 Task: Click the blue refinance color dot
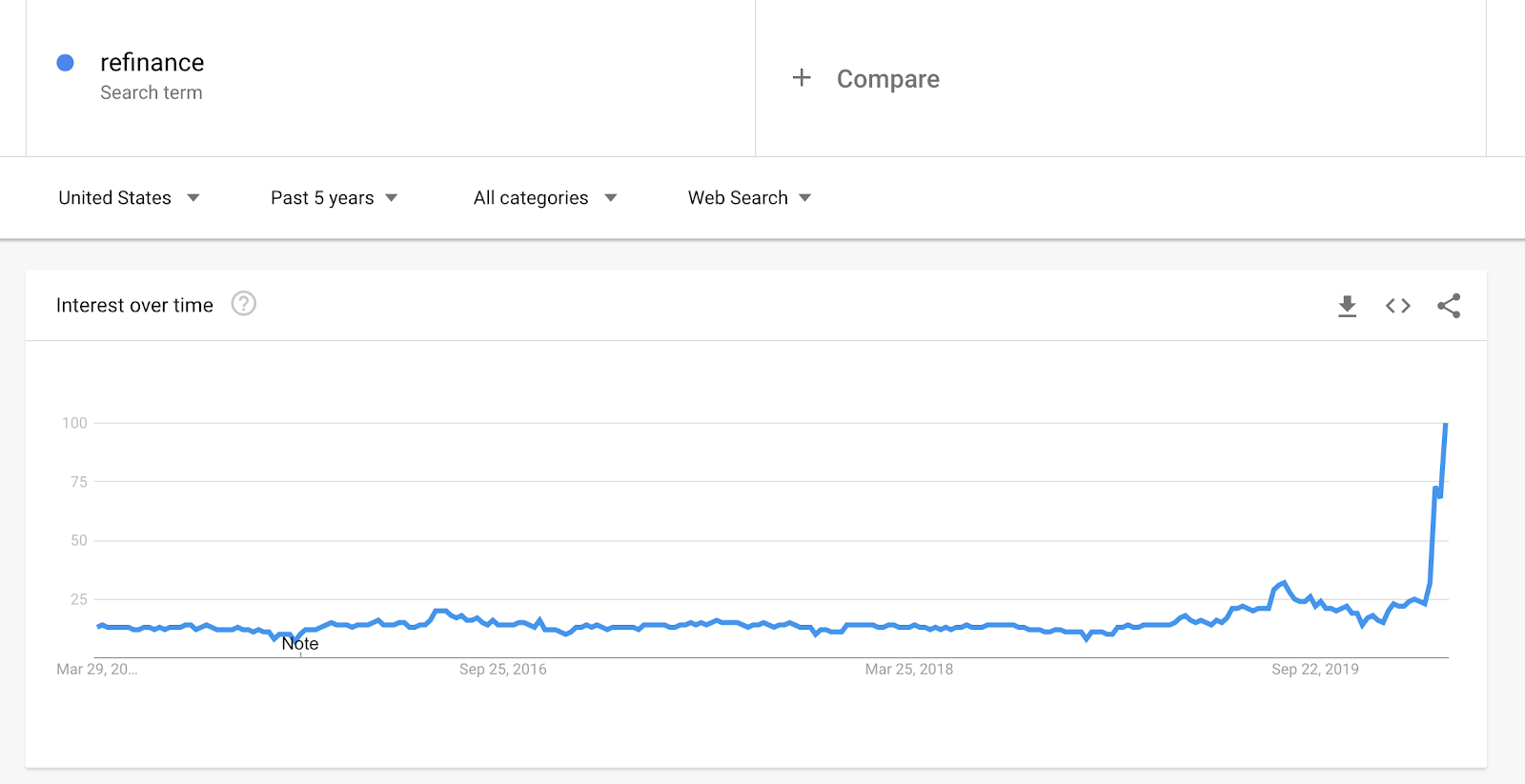66,63
